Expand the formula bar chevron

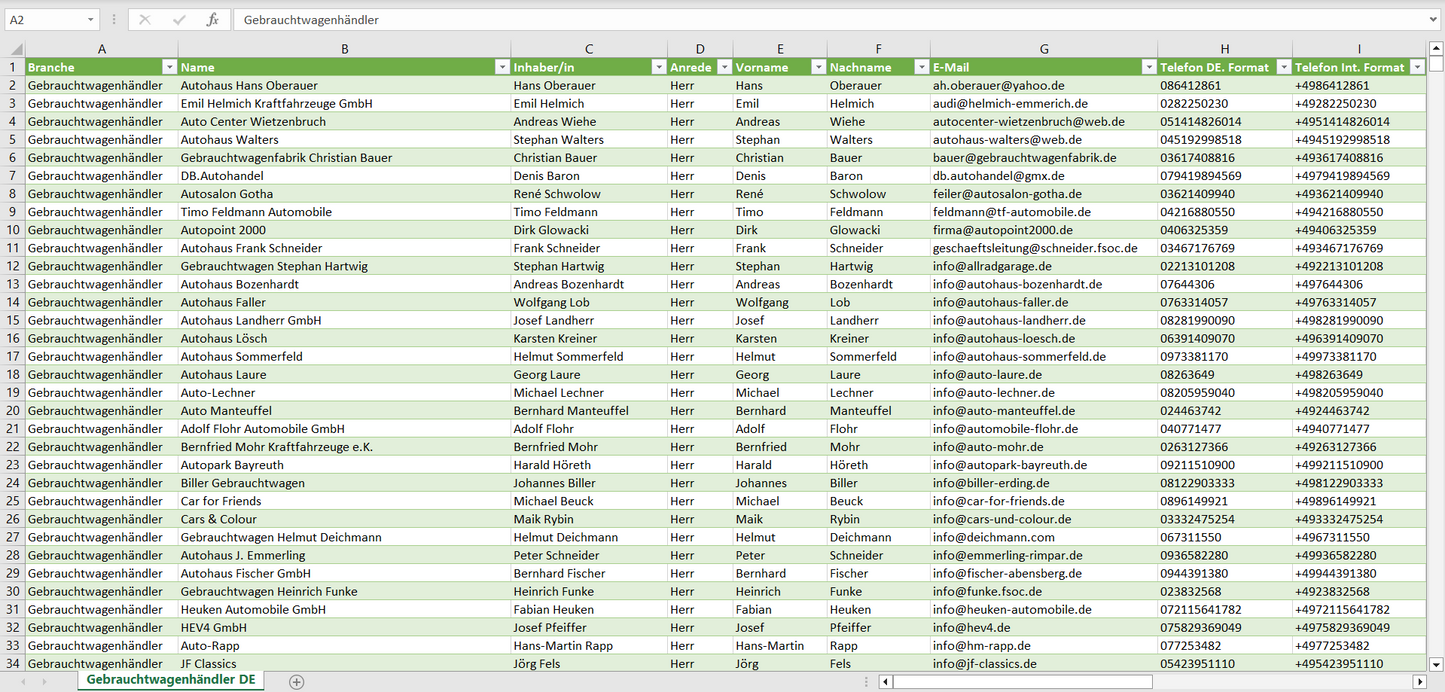click(1434, 20)
